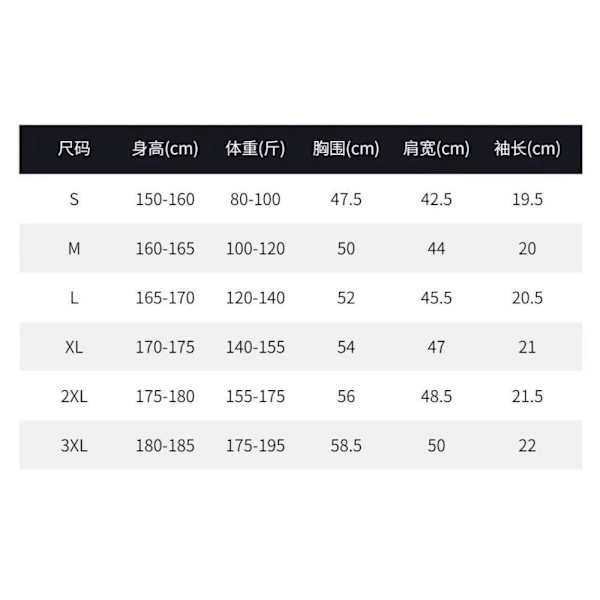Select the M size row label
The image size is (600, 600).
pos(74,248)
